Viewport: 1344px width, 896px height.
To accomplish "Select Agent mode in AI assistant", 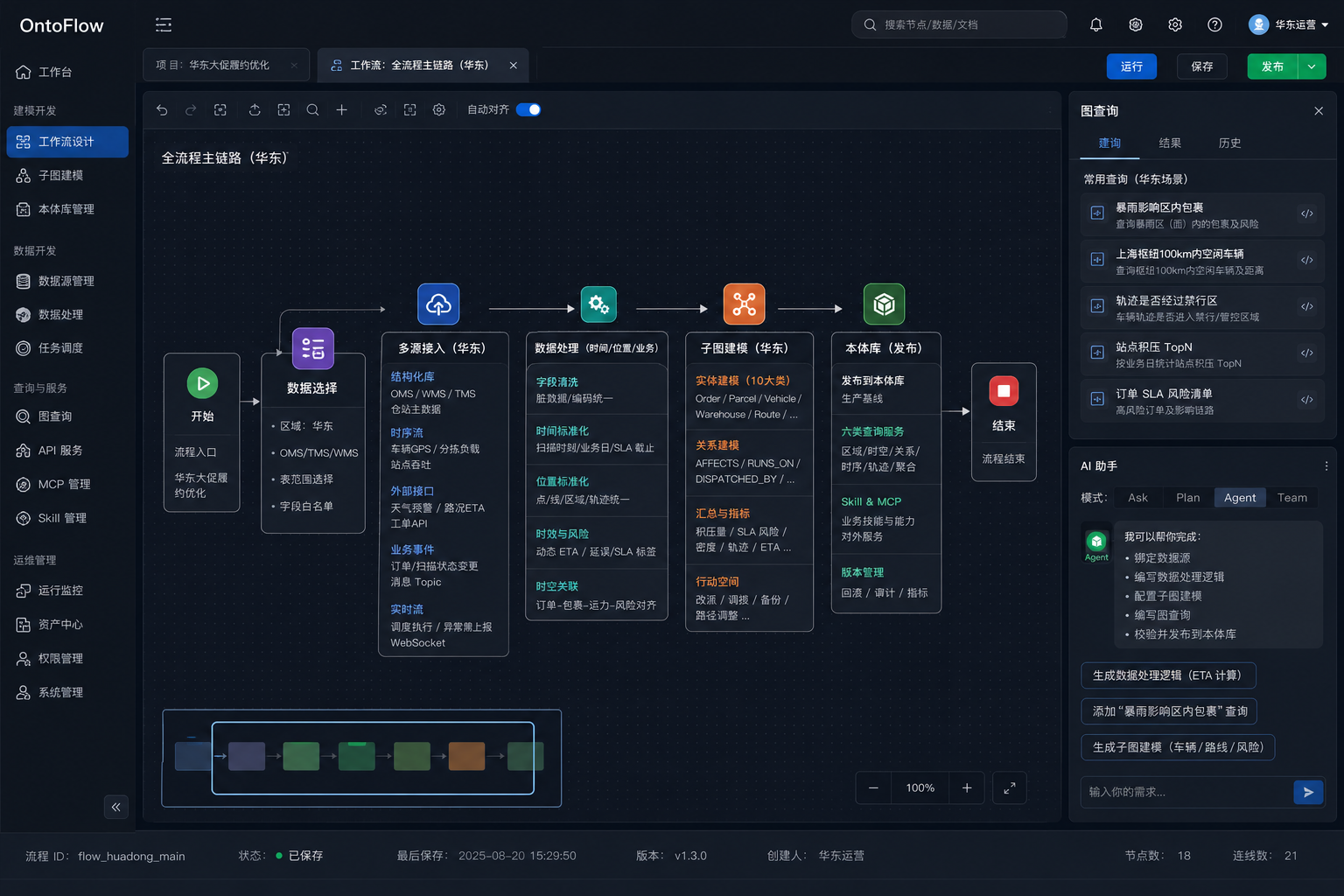I will pos(1240,498).
